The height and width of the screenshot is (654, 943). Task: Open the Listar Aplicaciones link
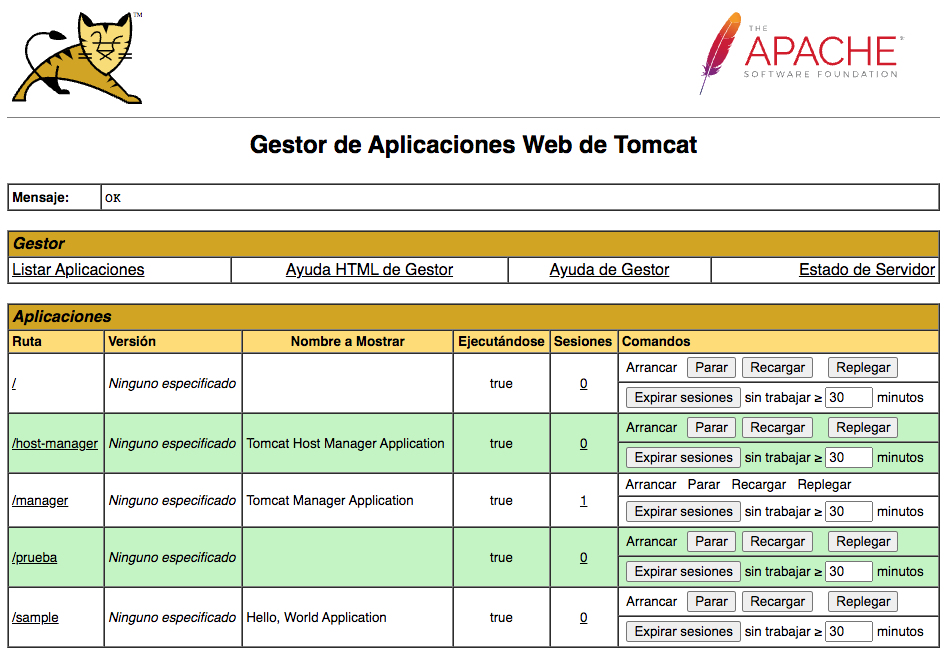click(78, 270)
